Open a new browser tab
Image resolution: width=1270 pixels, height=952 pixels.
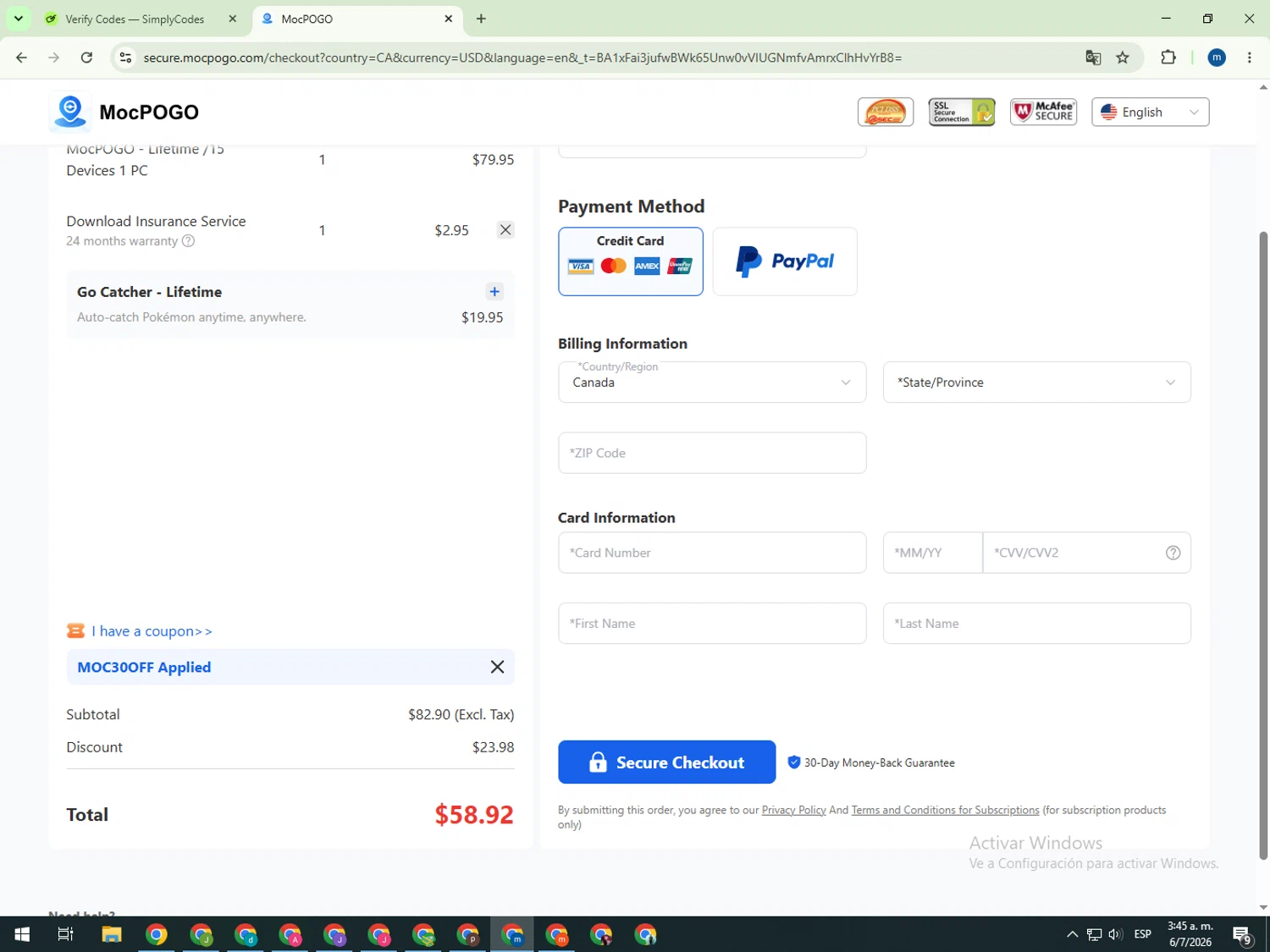click(x=481, y=19)
